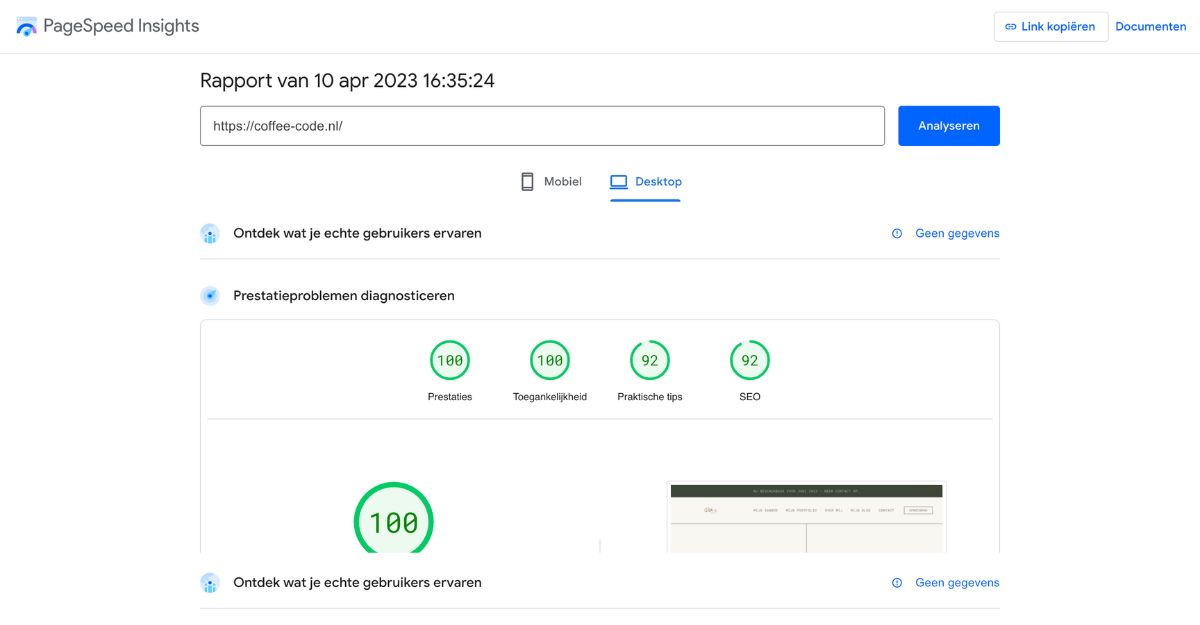Screen dimensions: 1200x625
Task: Click the laptop icon next to Desktop
Action: [617, 181]
